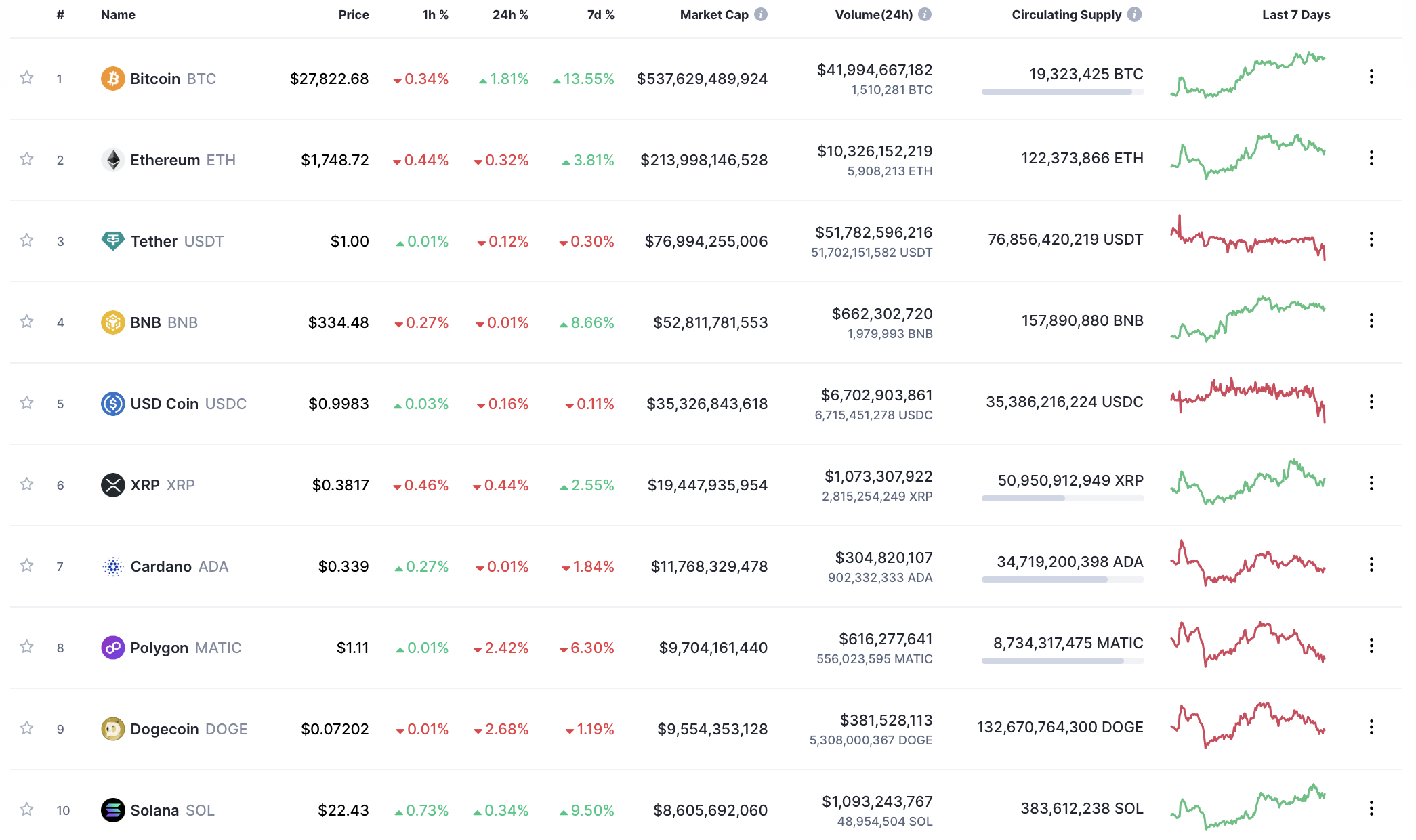Click the Tether coin logo
This screenshot has height=840, width=1416.
coord(112,240)
